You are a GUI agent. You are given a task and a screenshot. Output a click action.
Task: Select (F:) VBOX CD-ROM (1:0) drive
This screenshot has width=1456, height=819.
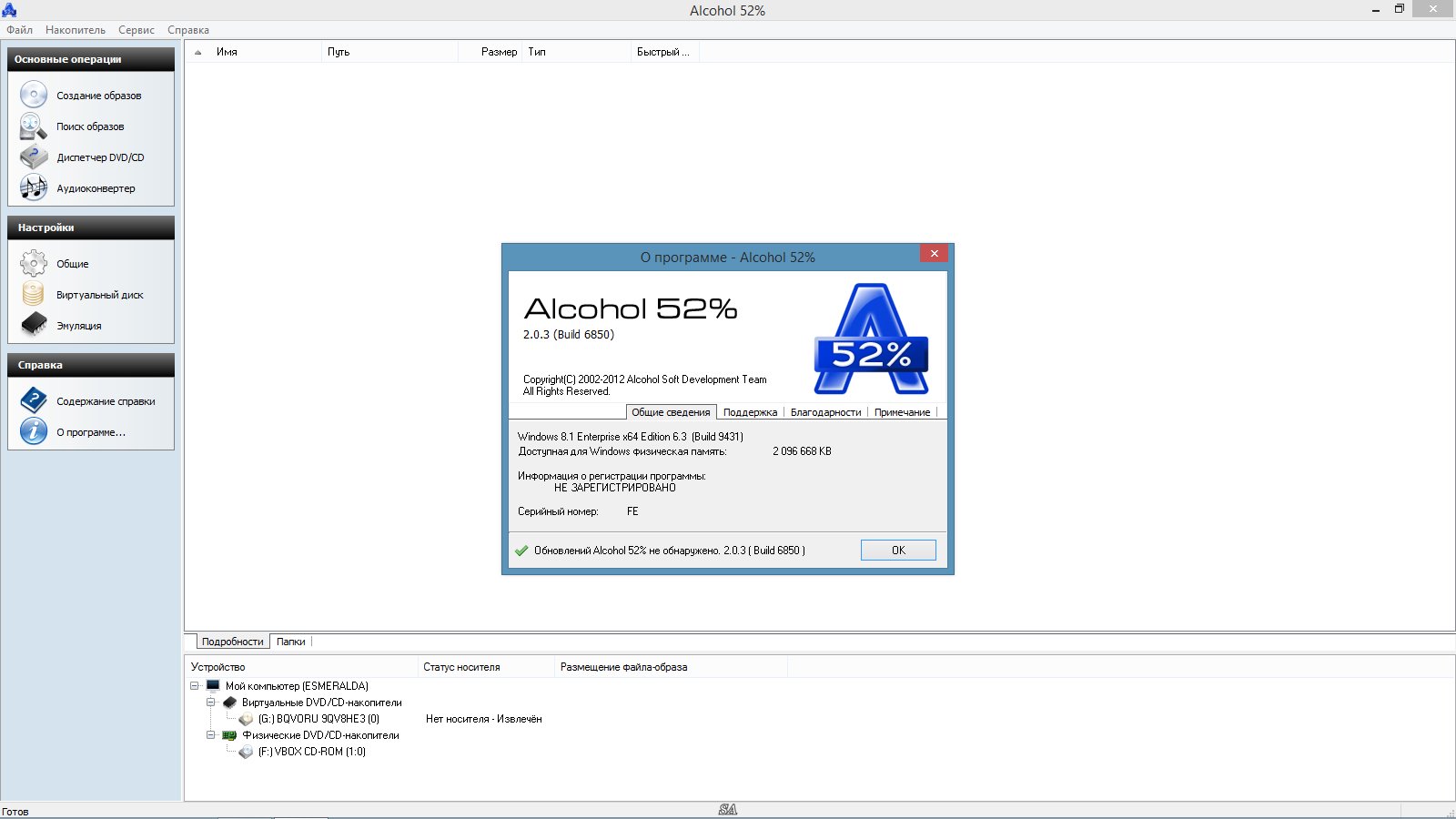311,752
